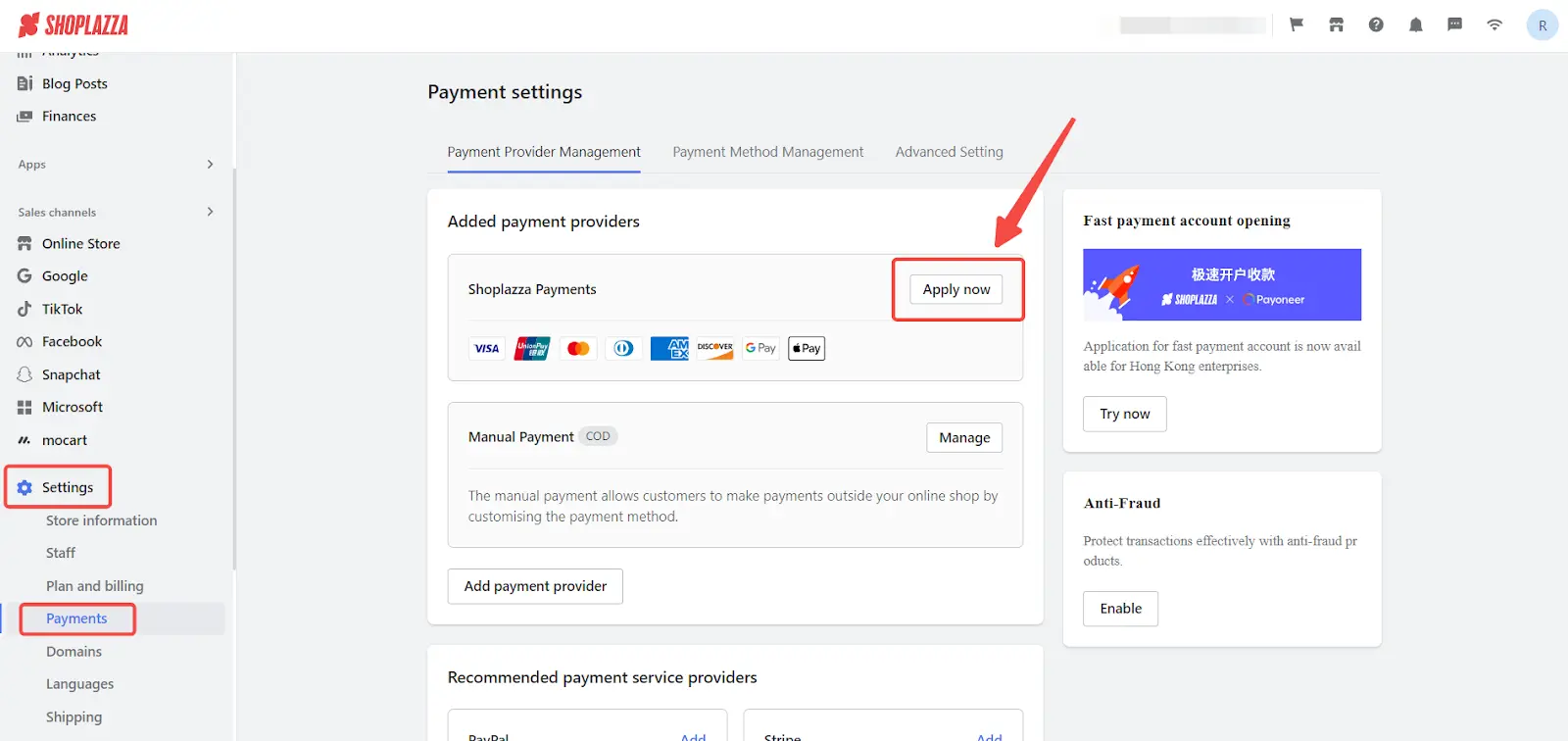Click the sidebar scrollbar
This screenshot has height=741, width=1568.
[234, 370]
